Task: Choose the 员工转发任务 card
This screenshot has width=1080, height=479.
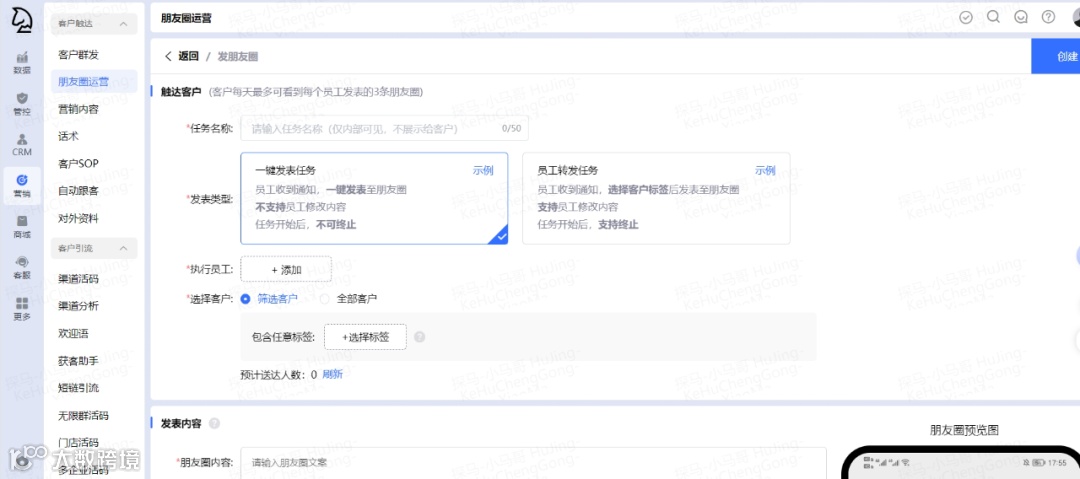Action: 656,198
